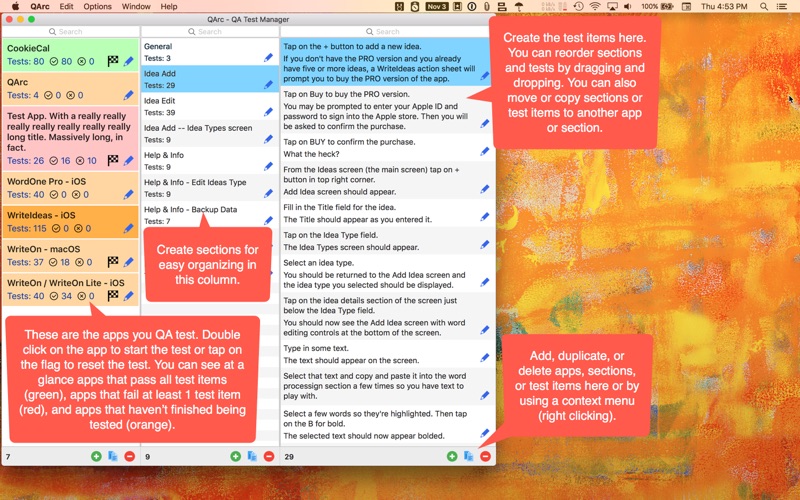Select the WriteOn - macOS app
Image resolution: width=800 pixels, height=500 pixels.
(70, 256)
